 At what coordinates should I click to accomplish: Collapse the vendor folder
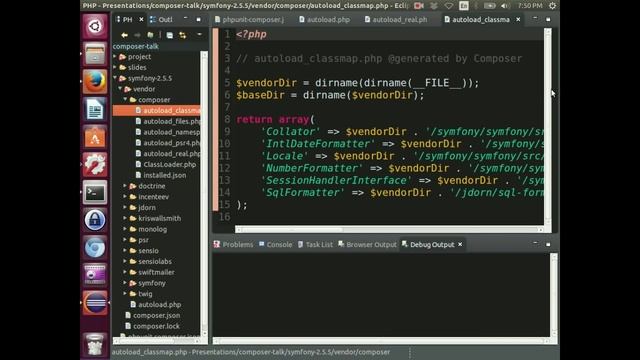pos(120,89)
